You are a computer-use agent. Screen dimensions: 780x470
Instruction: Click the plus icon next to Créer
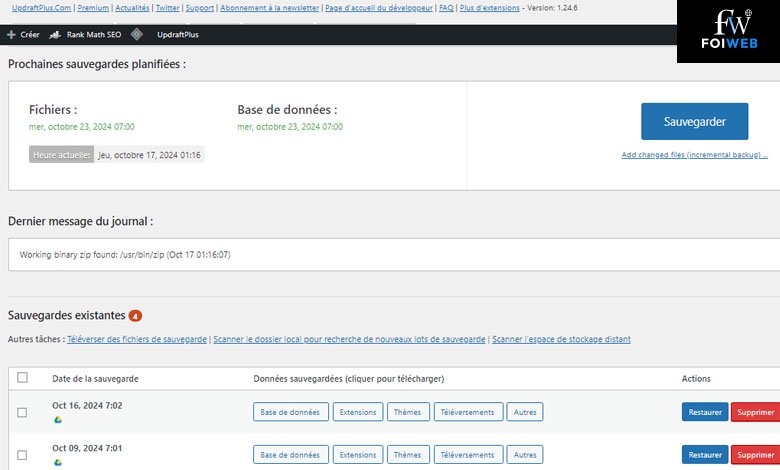(11, 35)
